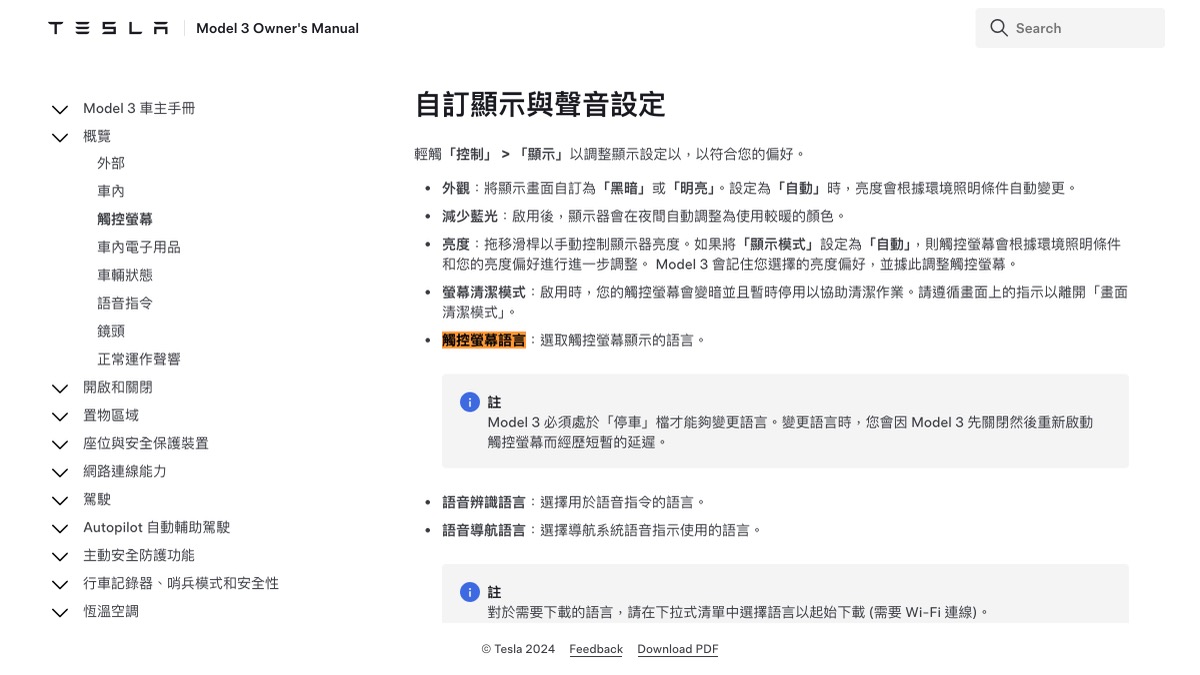Expand the 開啟和關閉 section chevron
Viewport: 1200px width, 675px height.
point(60,388)
